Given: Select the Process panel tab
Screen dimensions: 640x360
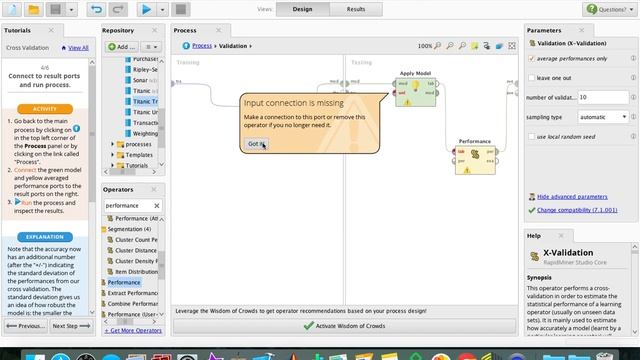Looking at the screenshot, I should click(185, 30).
